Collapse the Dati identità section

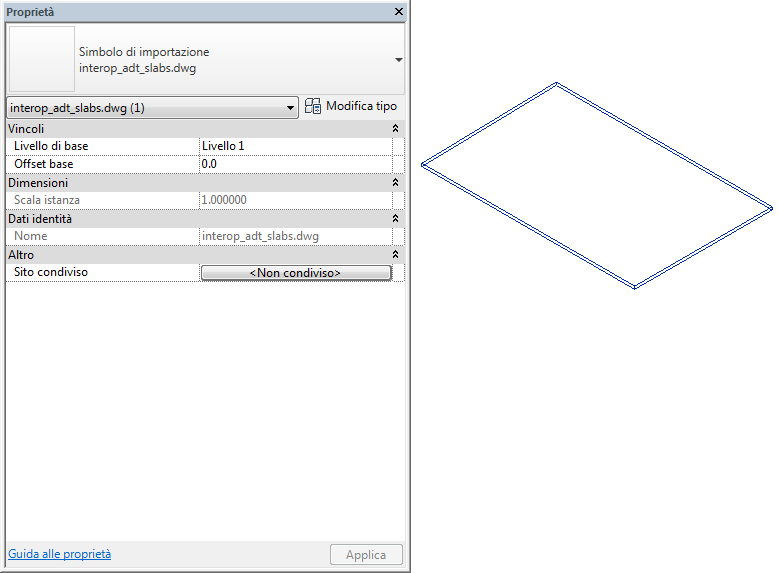(x=395, y=219)
